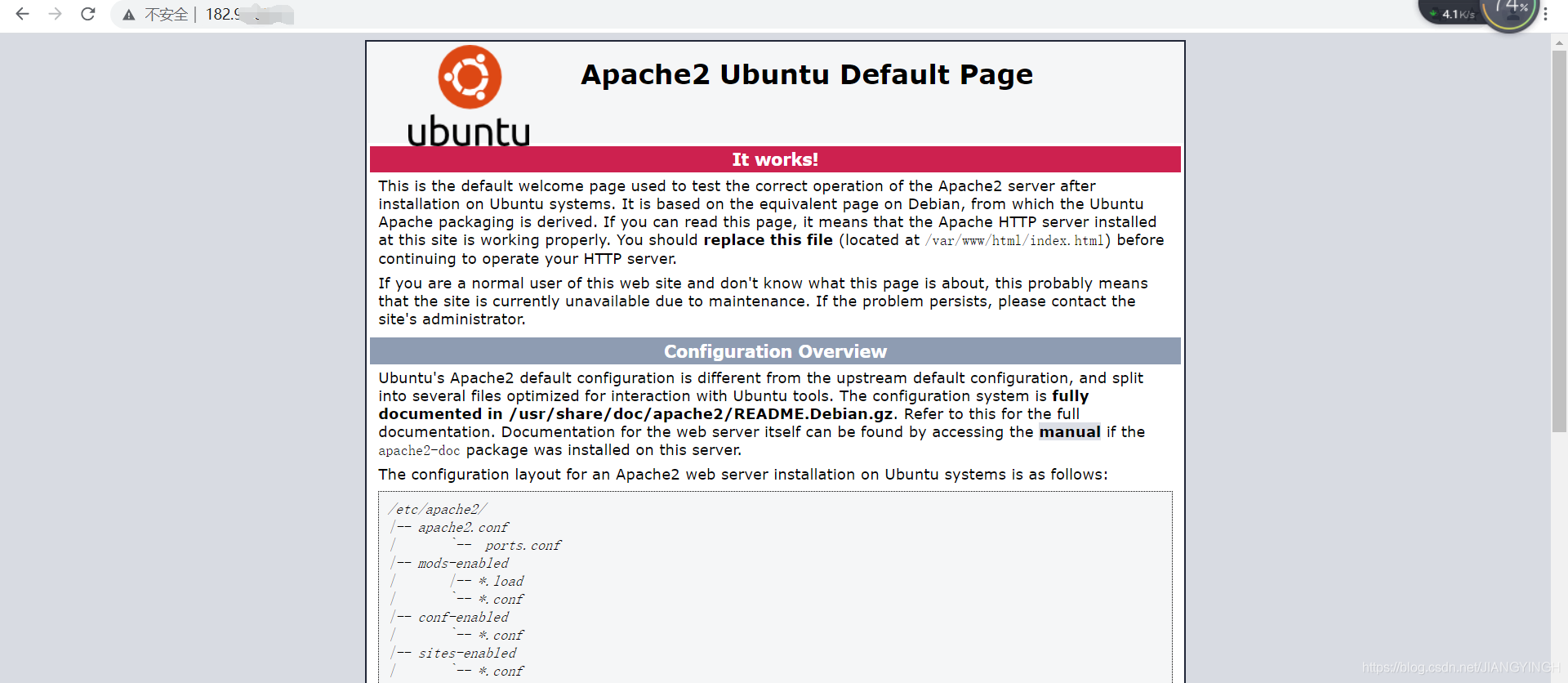Screen dimensions: 1568x683
Task: Click the not-secure warning triangle icon
Action: click(x=129, y=15)
